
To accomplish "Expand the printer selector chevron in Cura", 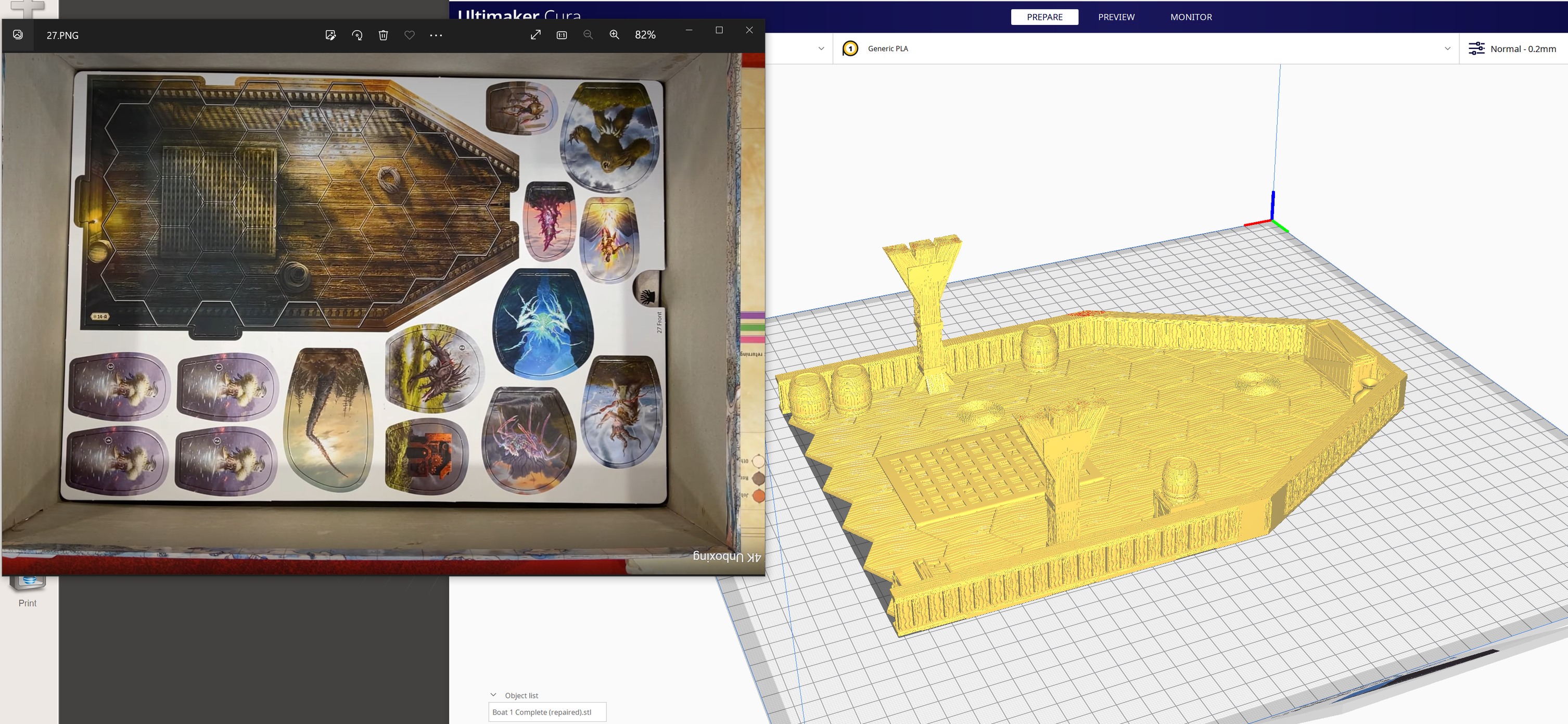I will 821,49.
